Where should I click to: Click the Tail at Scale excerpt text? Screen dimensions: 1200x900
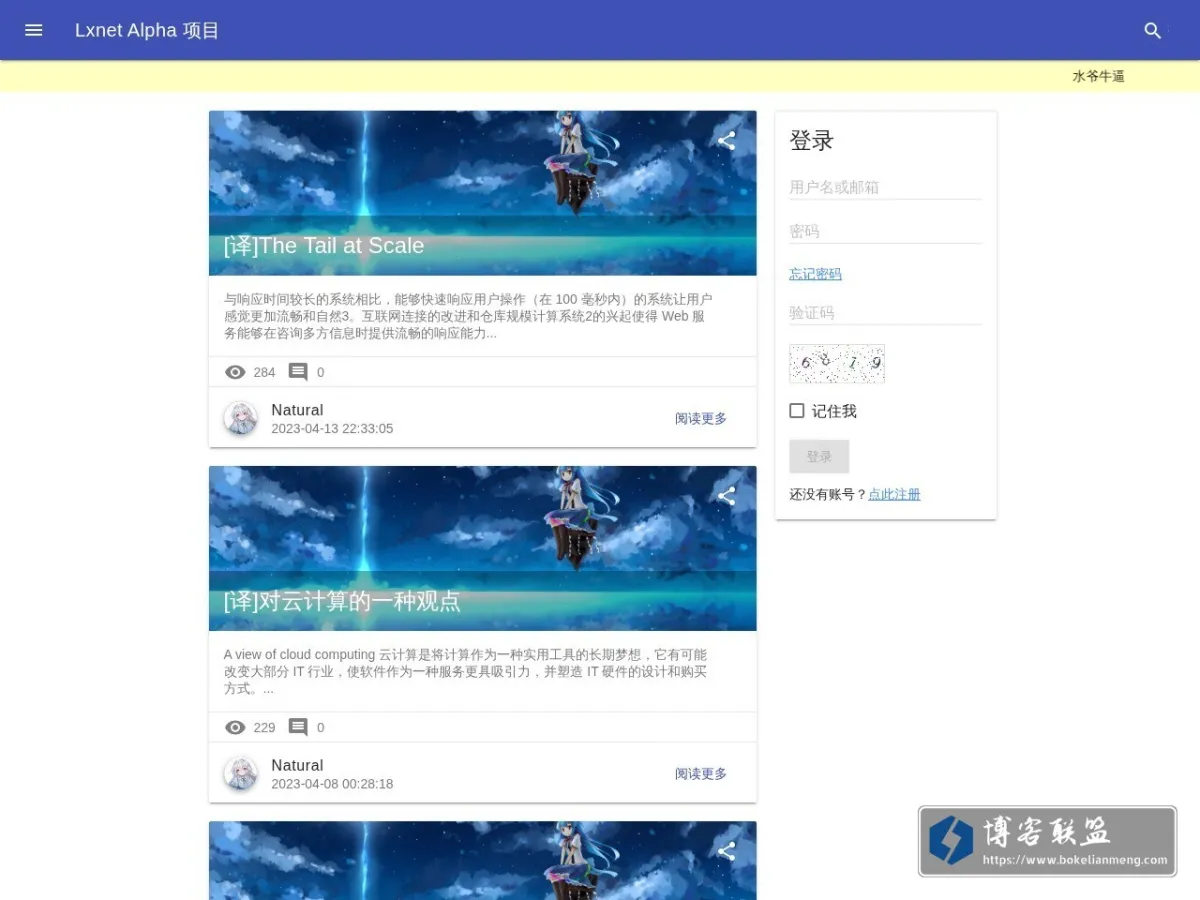click(469, 316)
